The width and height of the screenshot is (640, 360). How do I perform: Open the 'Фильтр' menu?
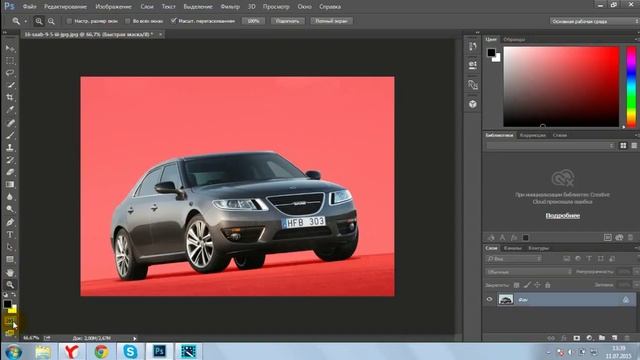click(230, 7)
